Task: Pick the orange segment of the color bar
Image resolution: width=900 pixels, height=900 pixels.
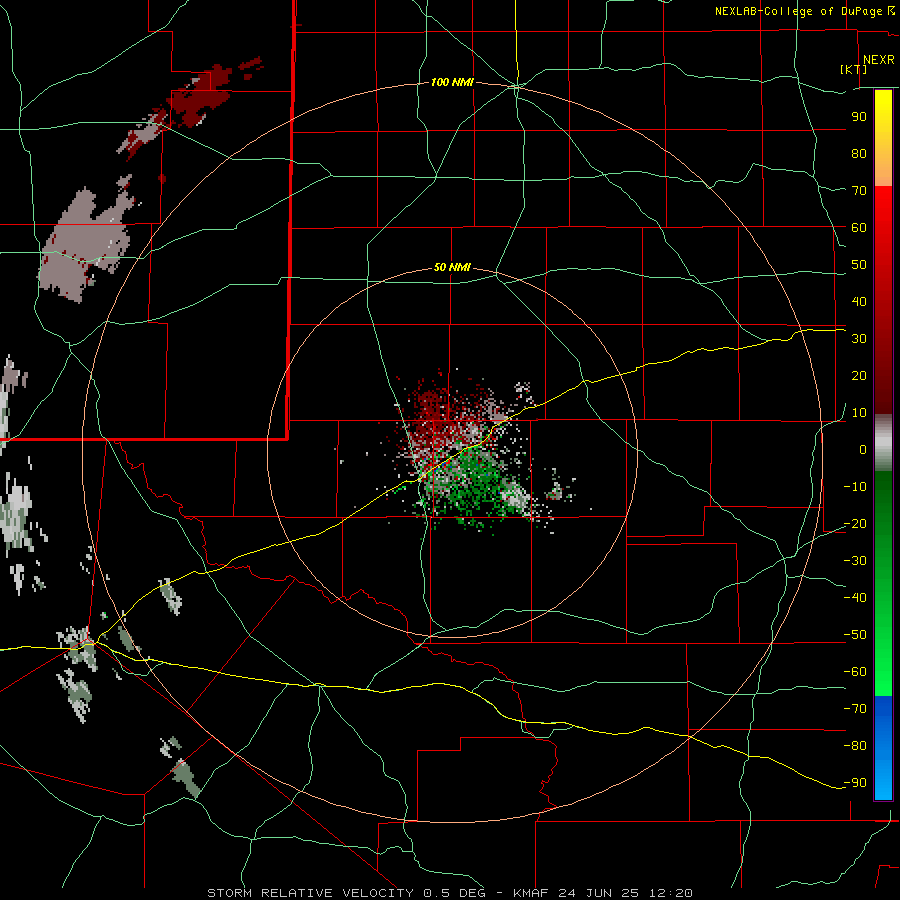Action: (883, 169)
